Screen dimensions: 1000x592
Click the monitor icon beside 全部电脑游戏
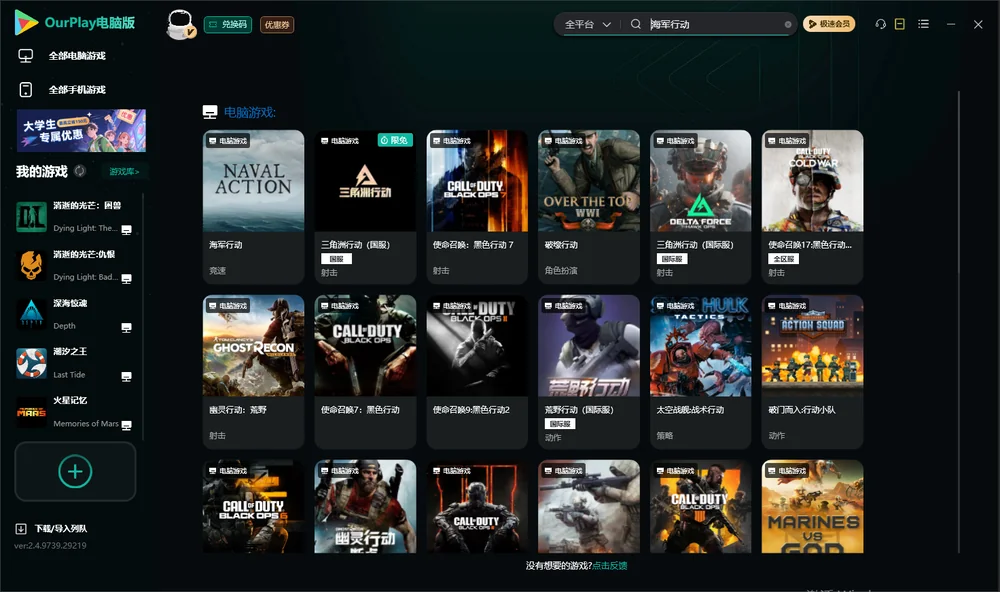tap(26, 56)
